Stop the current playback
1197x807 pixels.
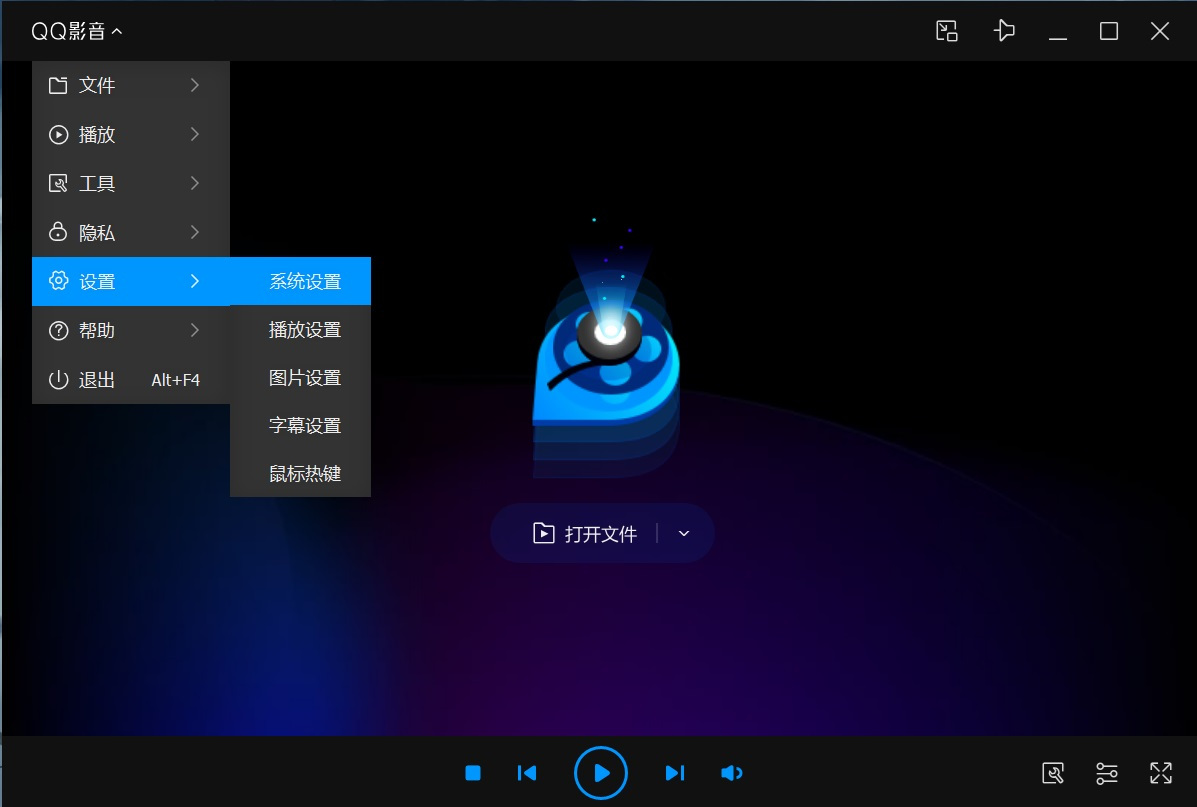(x=472, y=773)
